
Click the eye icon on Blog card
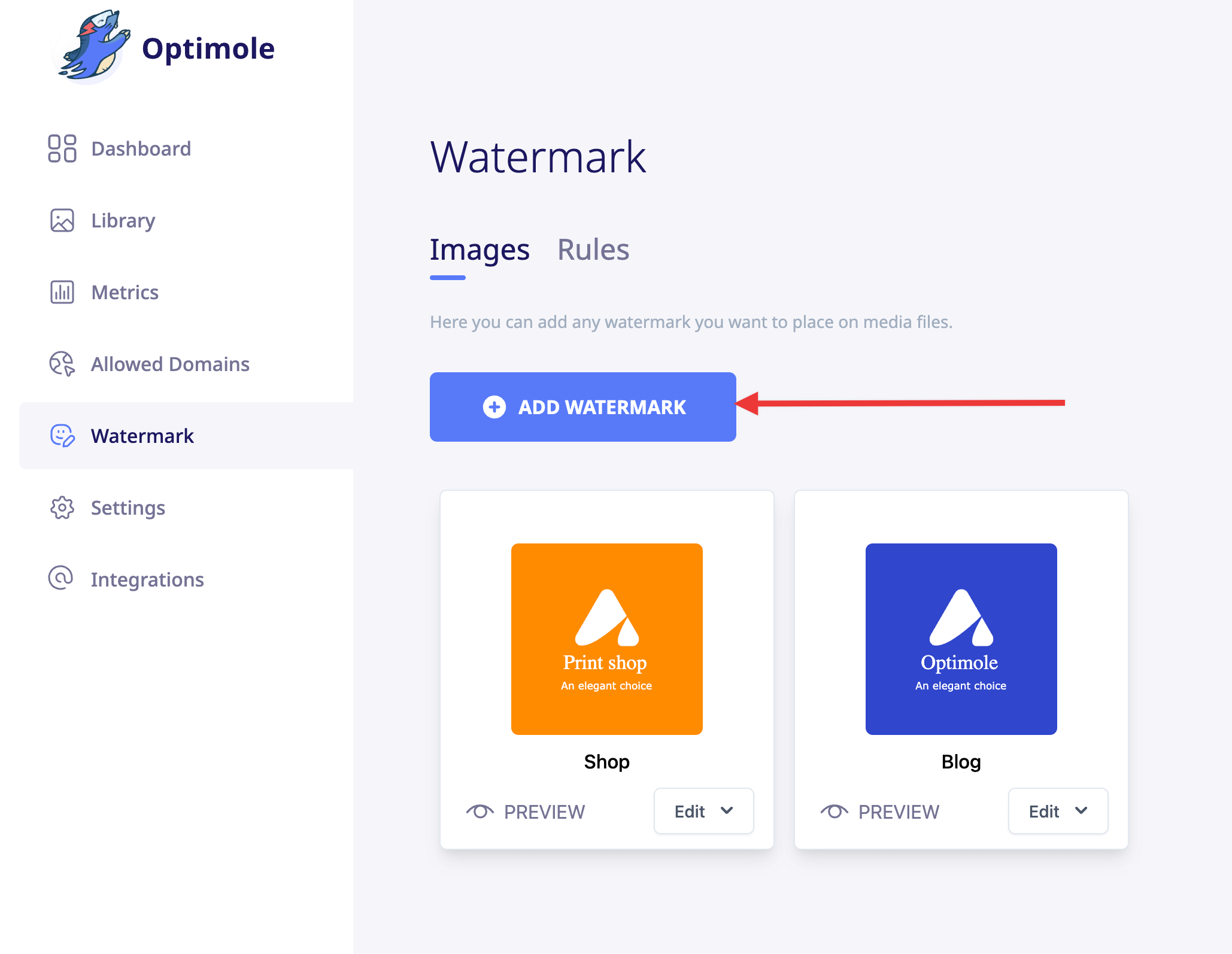[835, 811]
